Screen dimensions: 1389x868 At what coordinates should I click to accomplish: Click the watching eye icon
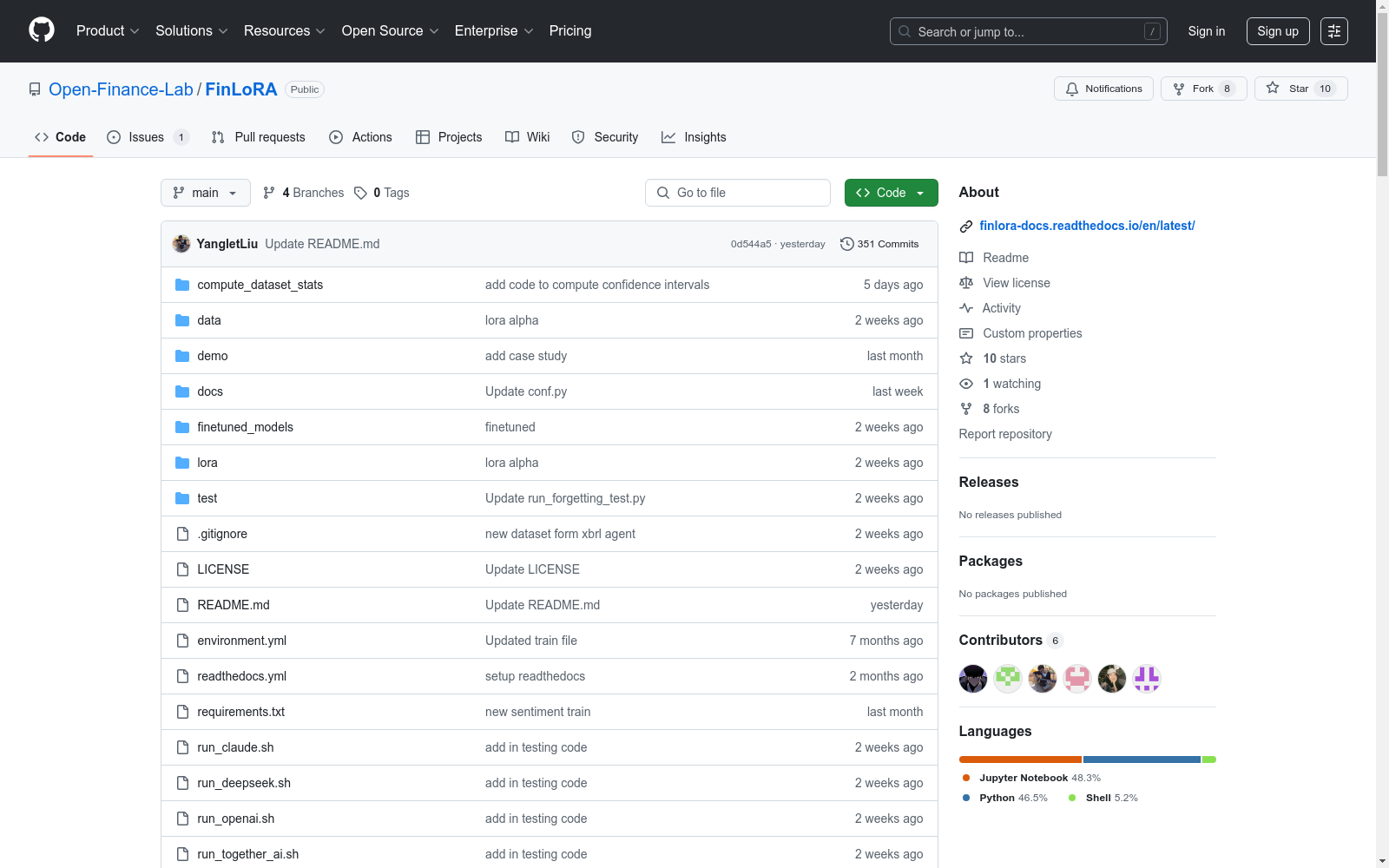point(966,384)
